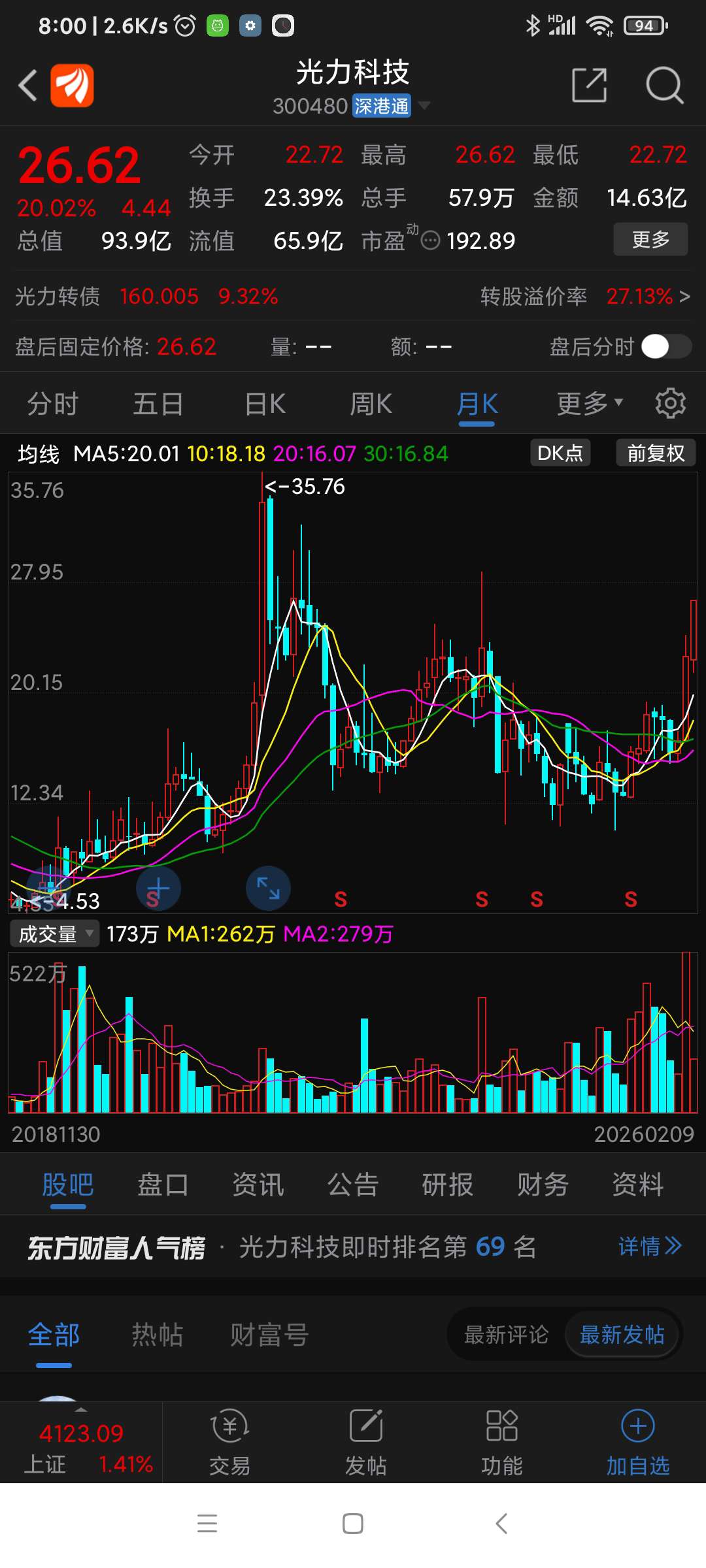The image size is (706, 1568).
Task: Select the 资讯 tab
Action: 258,1184
